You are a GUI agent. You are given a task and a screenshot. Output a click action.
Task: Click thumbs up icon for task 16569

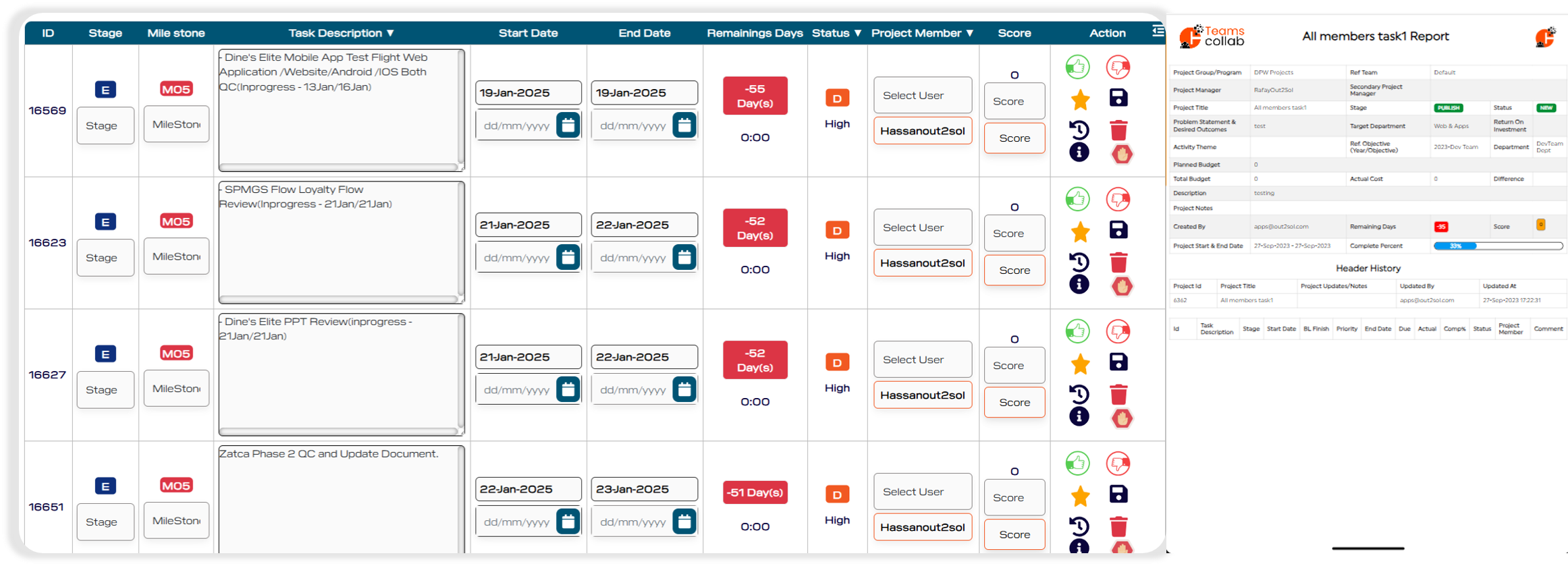click(1078, 67)
